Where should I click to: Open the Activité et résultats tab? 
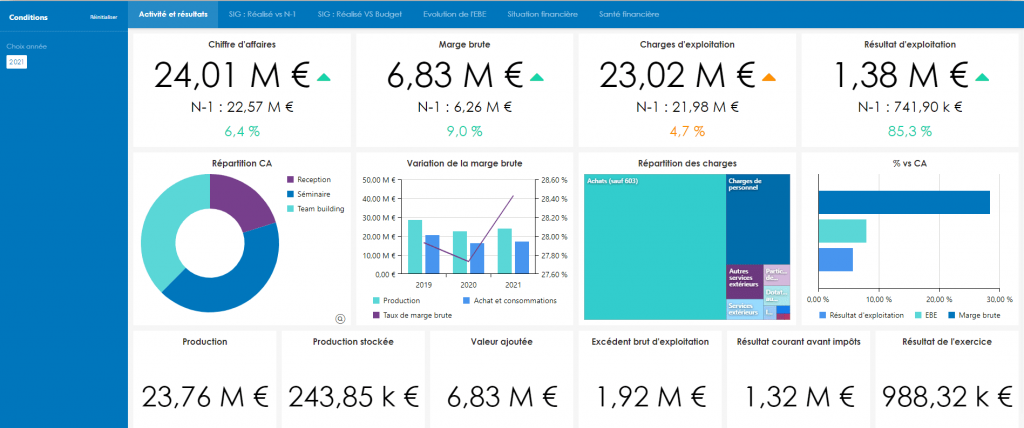tap(173, 14)
